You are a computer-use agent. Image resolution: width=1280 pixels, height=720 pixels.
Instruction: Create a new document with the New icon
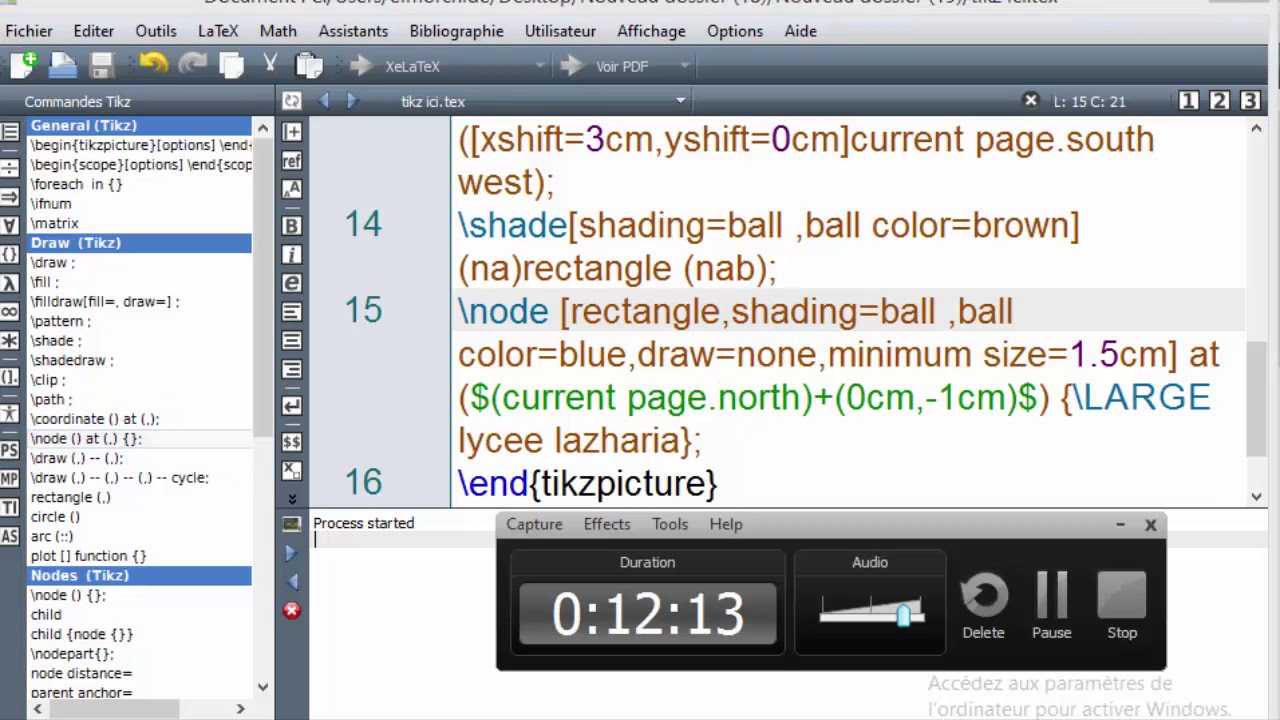pyautogui.click(x=23, y=65)
